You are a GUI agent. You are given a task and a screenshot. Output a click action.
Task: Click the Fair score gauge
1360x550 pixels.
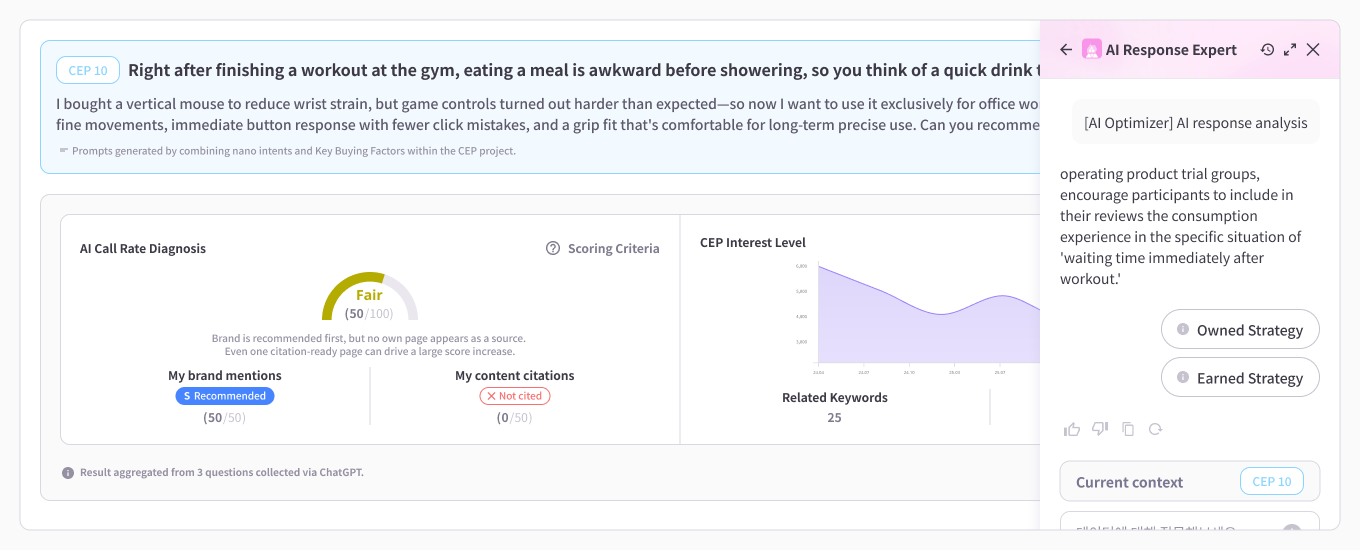pyautogui.click(x=370, y=296)
